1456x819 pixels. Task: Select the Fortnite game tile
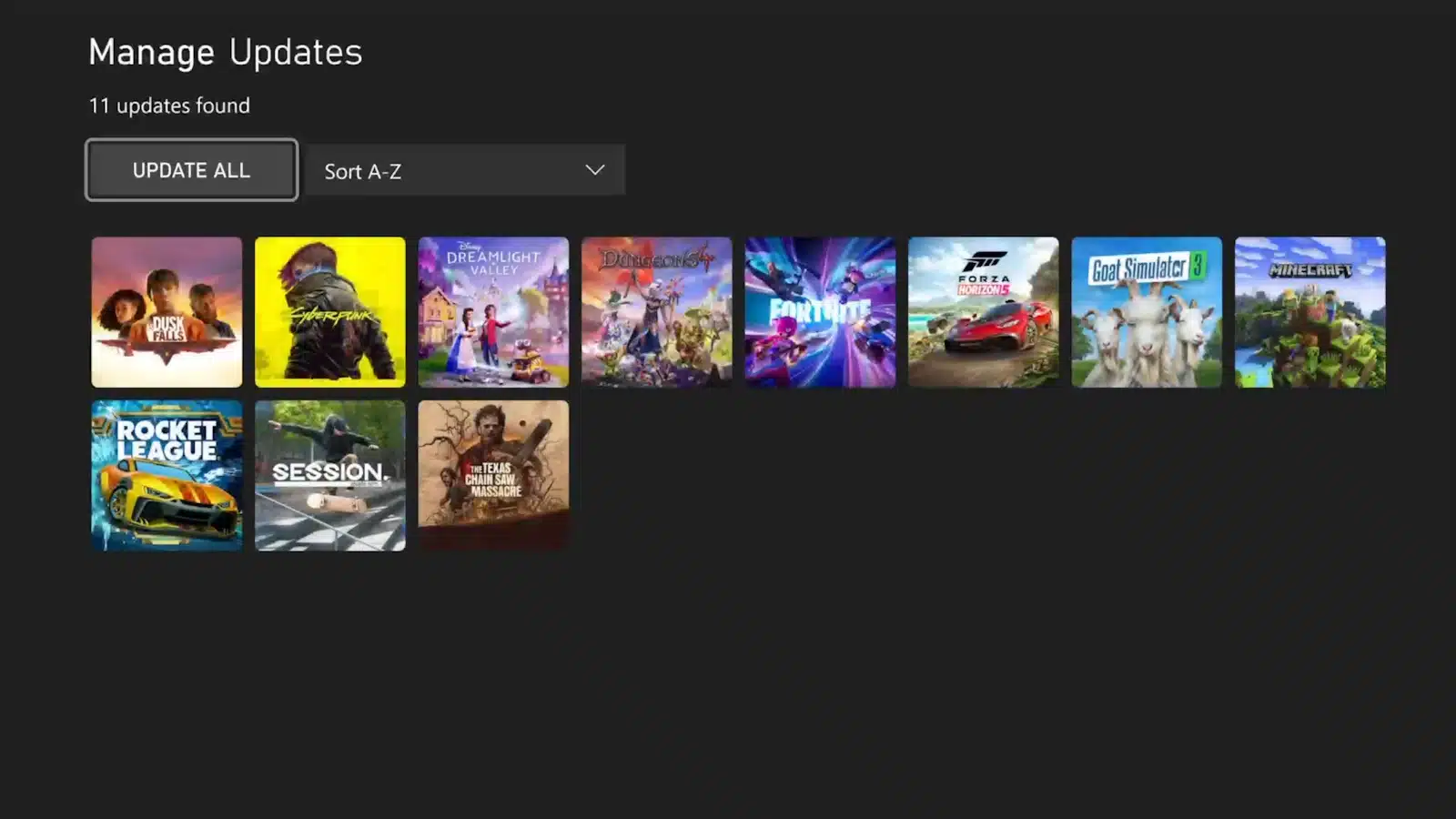click(x=820, y=312)
